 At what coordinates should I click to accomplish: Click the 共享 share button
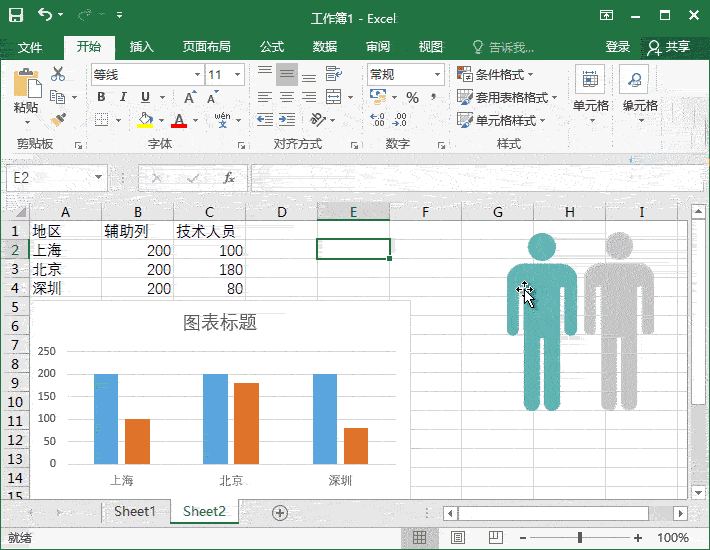[x=668, y=47]
